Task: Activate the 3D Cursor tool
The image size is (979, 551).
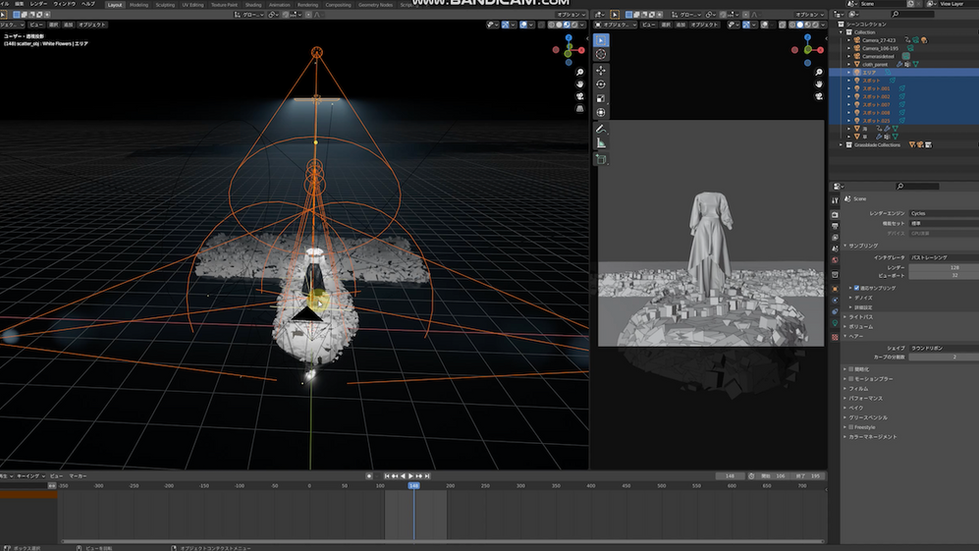Action: pos(601,54)
